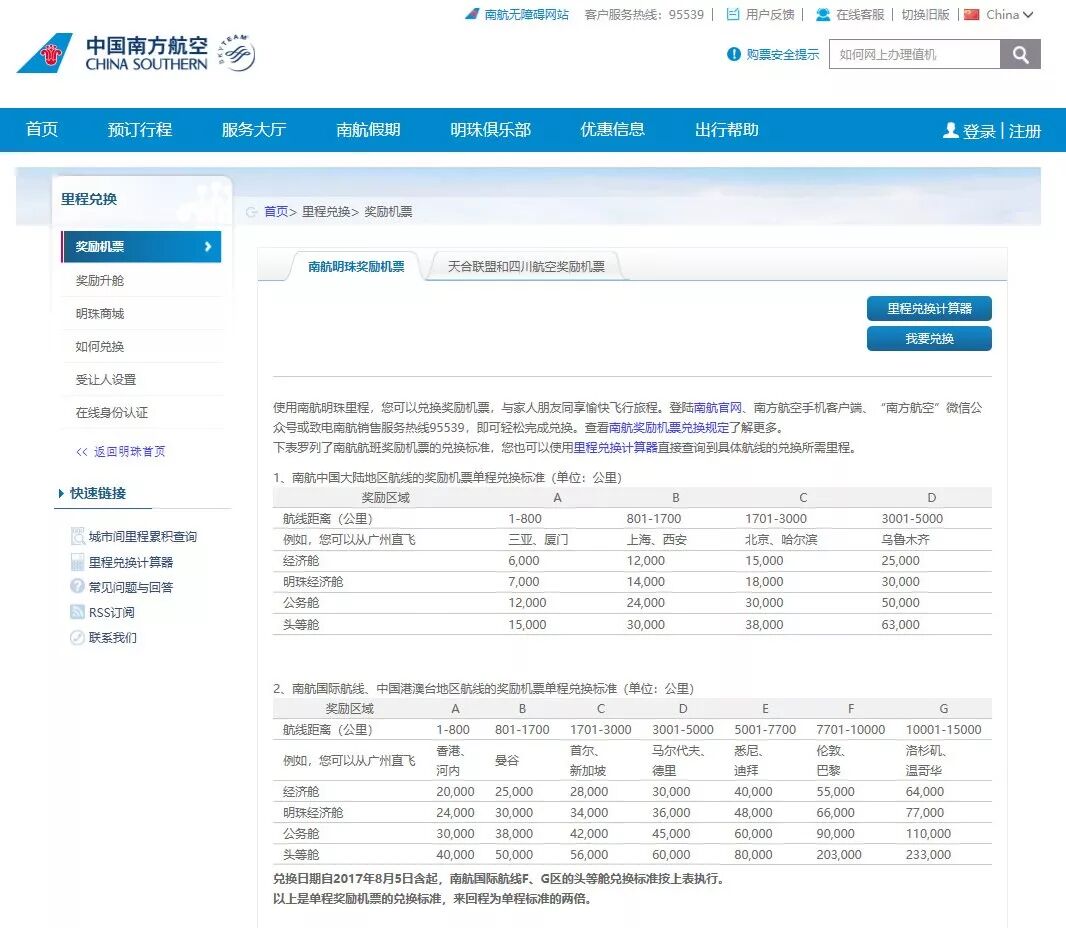This screenshot has height=928, width=1066.
Task: Click inline 里程兑换计算器 link in paragraph
Action: [x=615, y=447]
